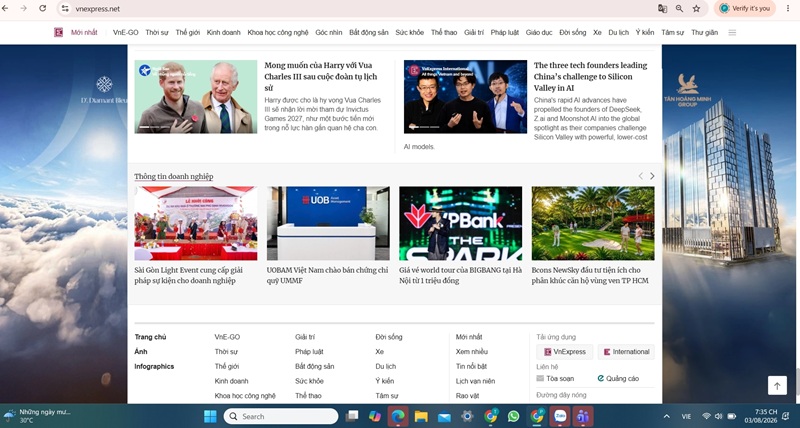Open Kinh doanh in top navigation
The height and width of the screenshot is (428, 800).
click(x=223, y=32)
